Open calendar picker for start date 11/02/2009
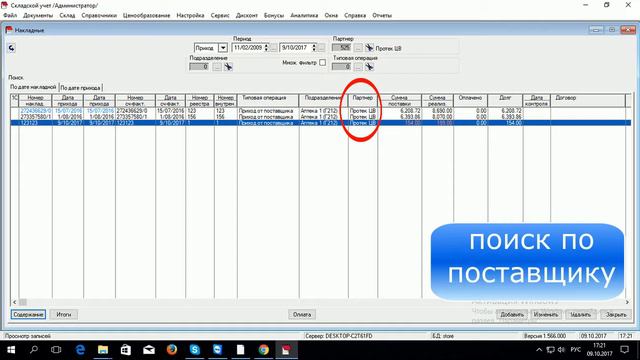The height and width of the screenshot is (360, 640). 273,48
